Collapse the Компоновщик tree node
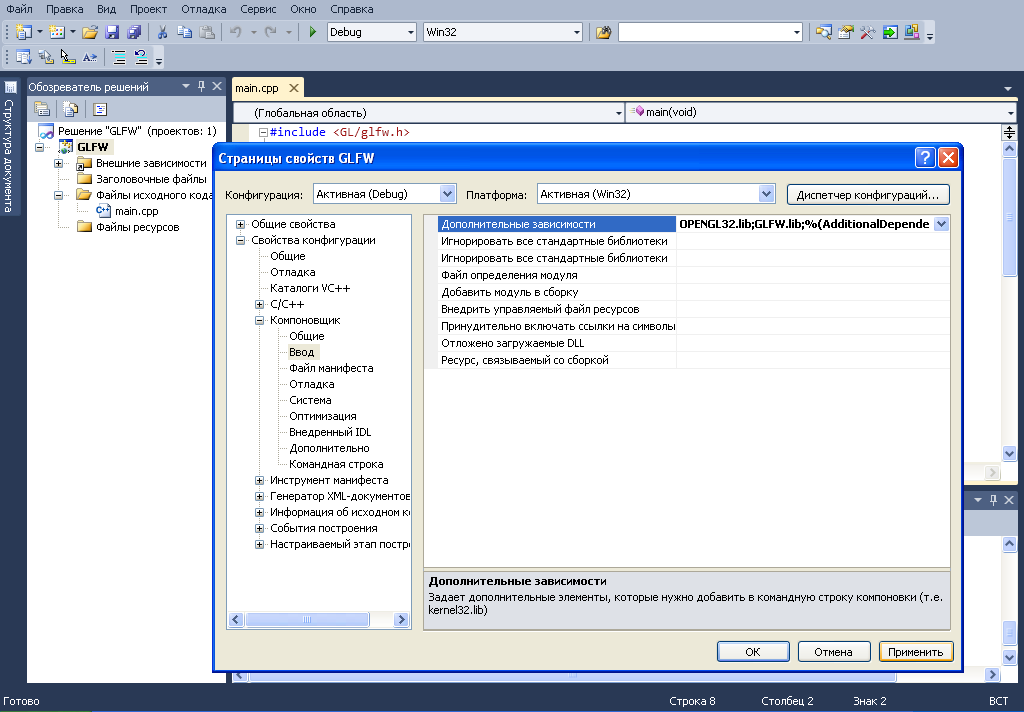This screenshot has width=1024, height=712. click(259, 320)
